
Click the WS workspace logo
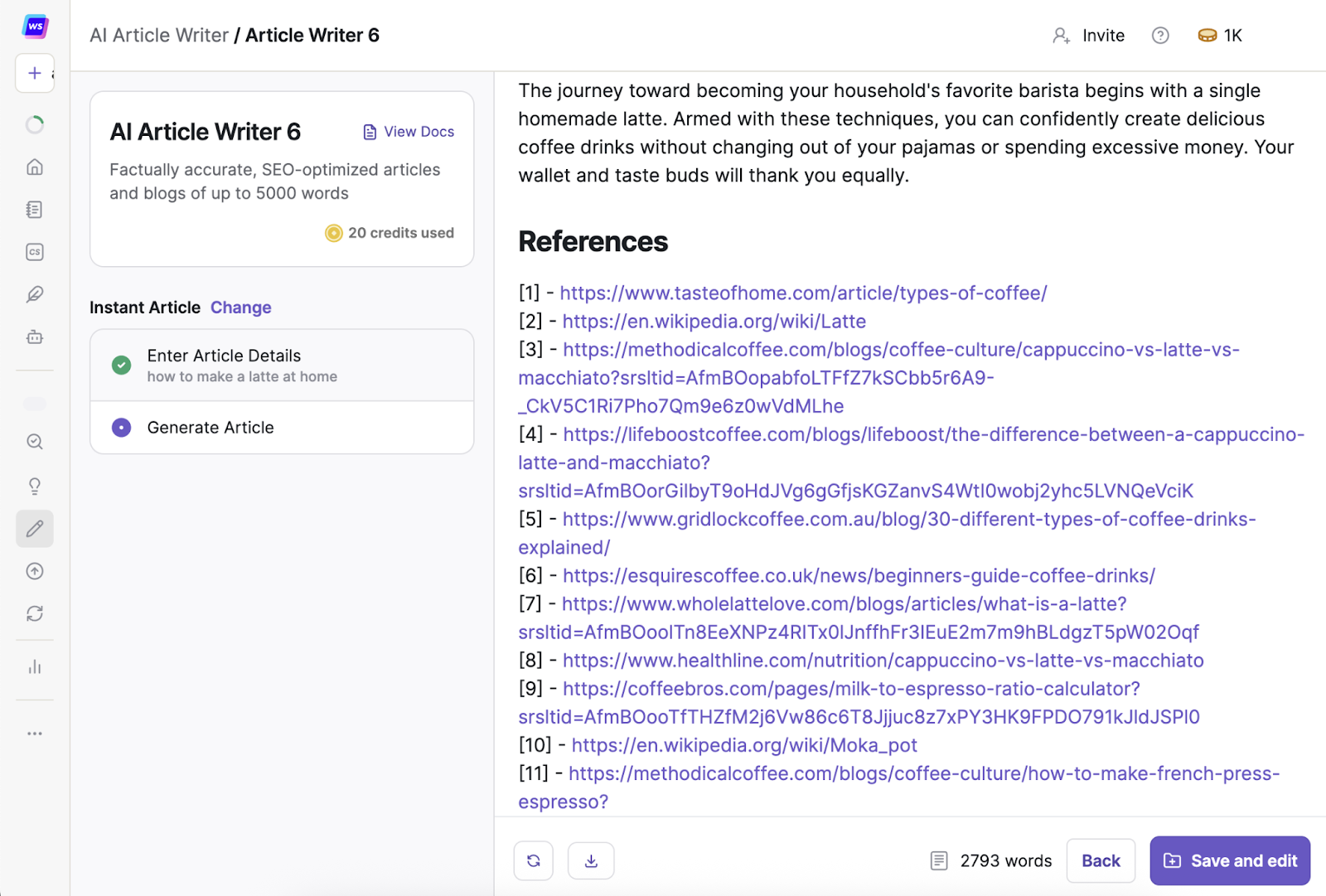[35, 27]
